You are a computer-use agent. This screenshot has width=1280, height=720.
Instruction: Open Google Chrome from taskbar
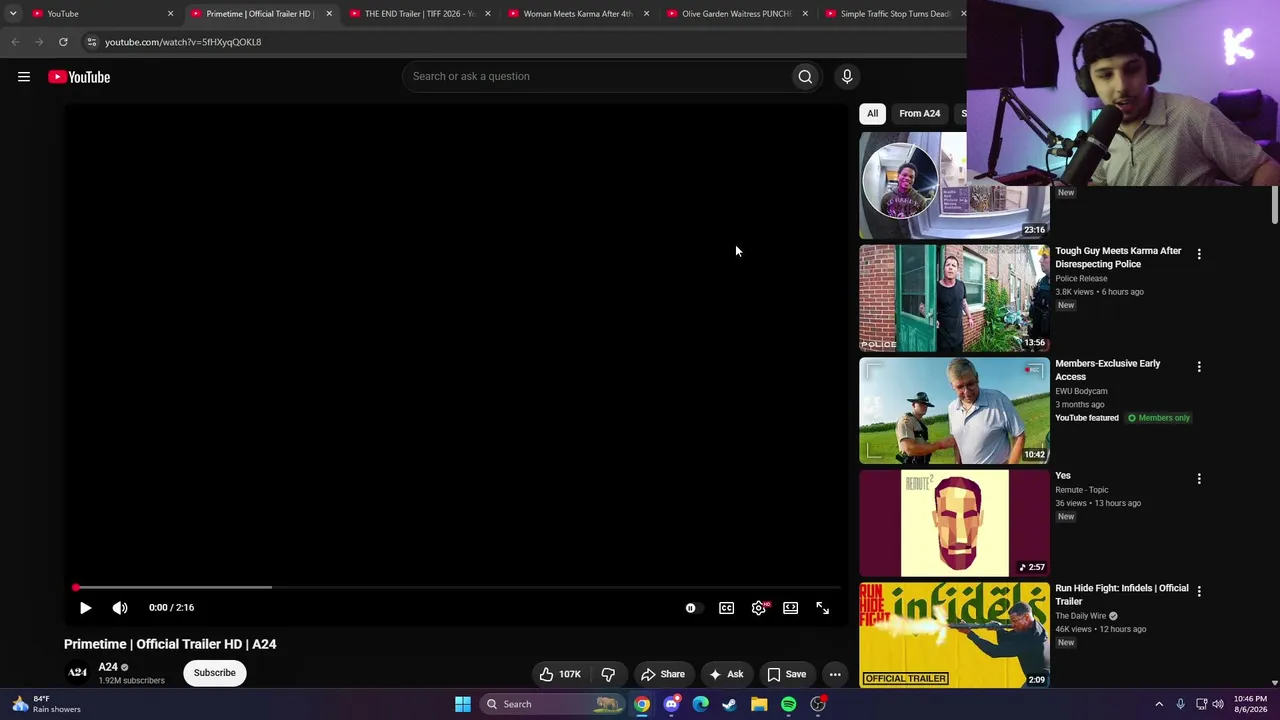coord(642,704)
